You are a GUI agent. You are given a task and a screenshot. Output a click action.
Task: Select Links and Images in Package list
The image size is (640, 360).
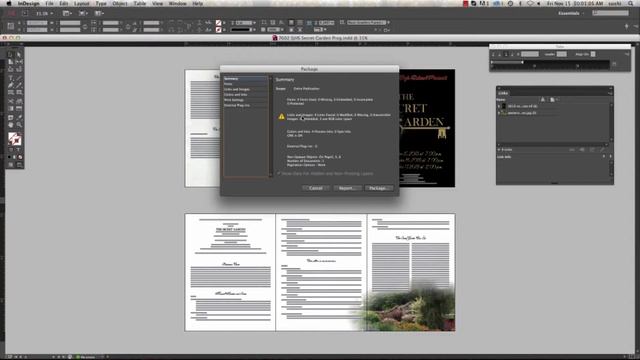[245, 89]
